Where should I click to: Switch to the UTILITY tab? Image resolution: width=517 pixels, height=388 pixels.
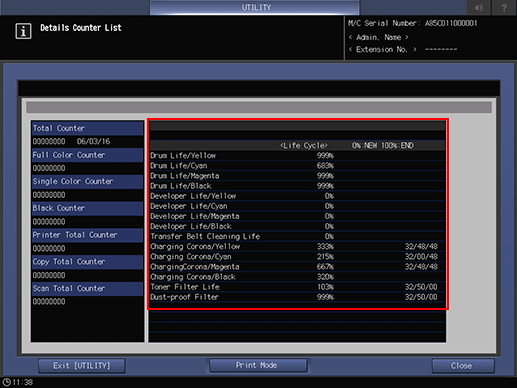pos(255,7)
